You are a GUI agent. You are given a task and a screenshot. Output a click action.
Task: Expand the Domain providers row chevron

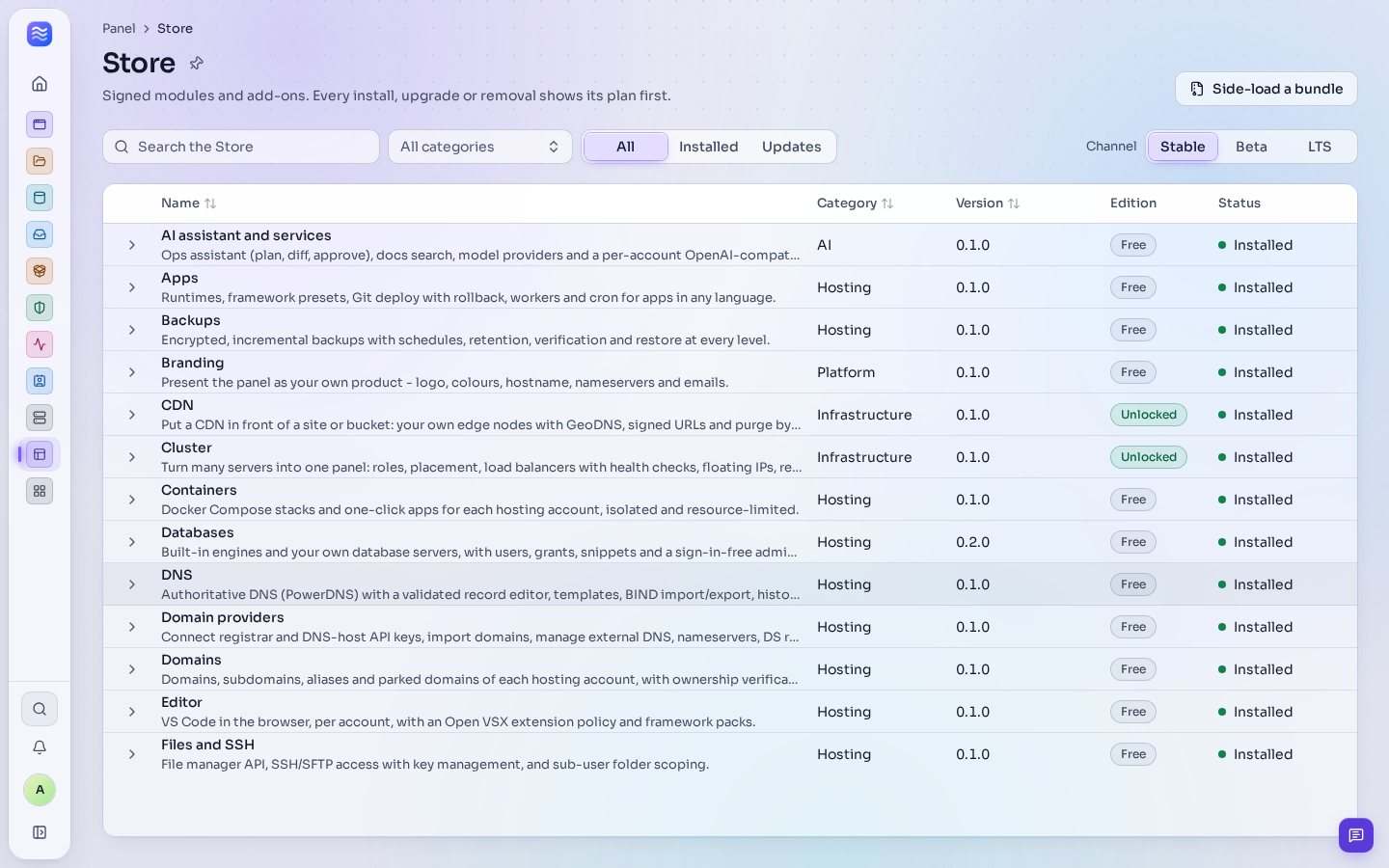(x=132, y=627)
